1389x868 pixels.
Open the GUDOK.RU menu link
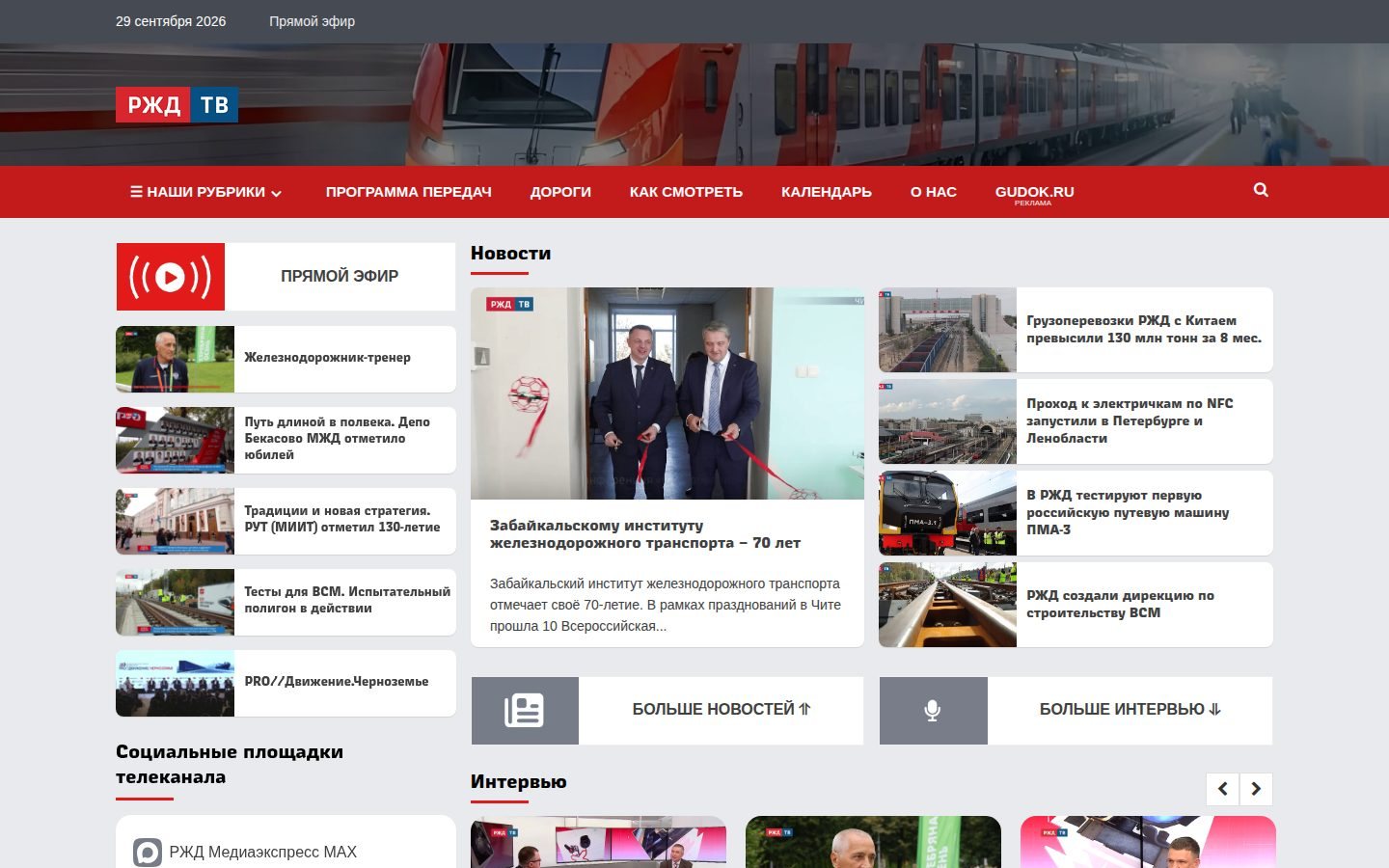[1034, 192]
